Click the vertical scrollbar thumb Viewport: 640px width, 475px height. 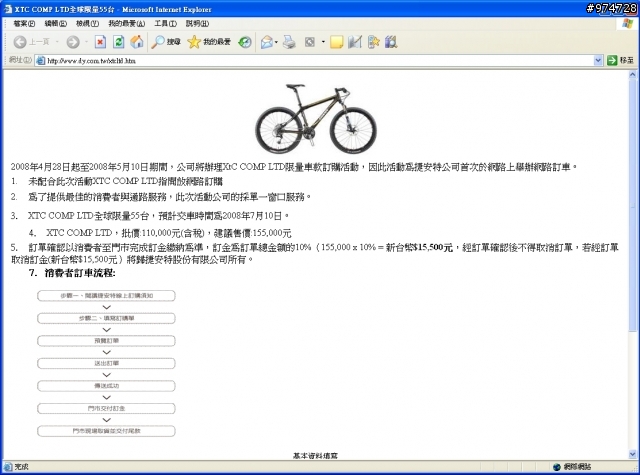[632, 205]
